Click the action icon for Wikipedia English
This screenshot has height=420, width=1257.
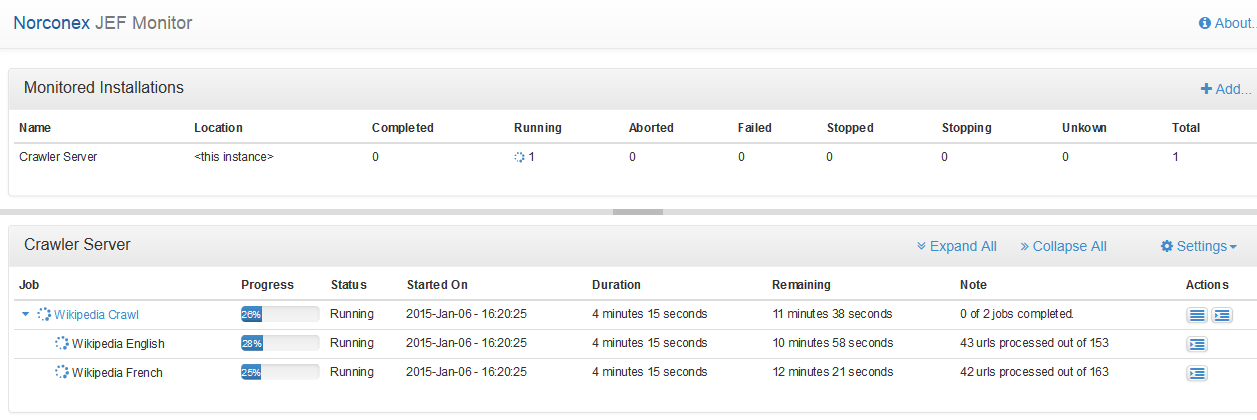click(x=1196, y=344)
